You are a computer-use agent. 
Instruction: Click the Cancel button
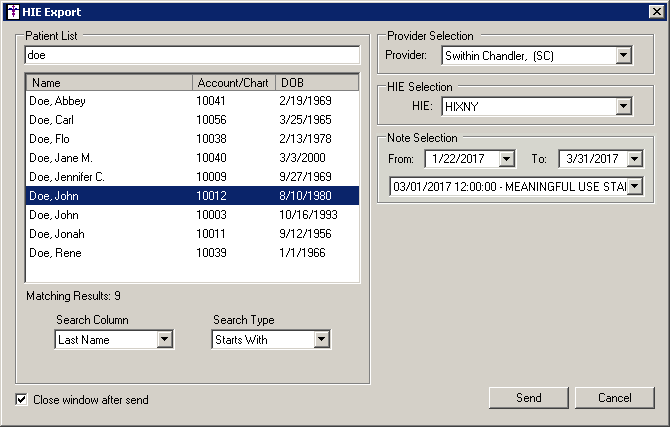coord(615,398)
